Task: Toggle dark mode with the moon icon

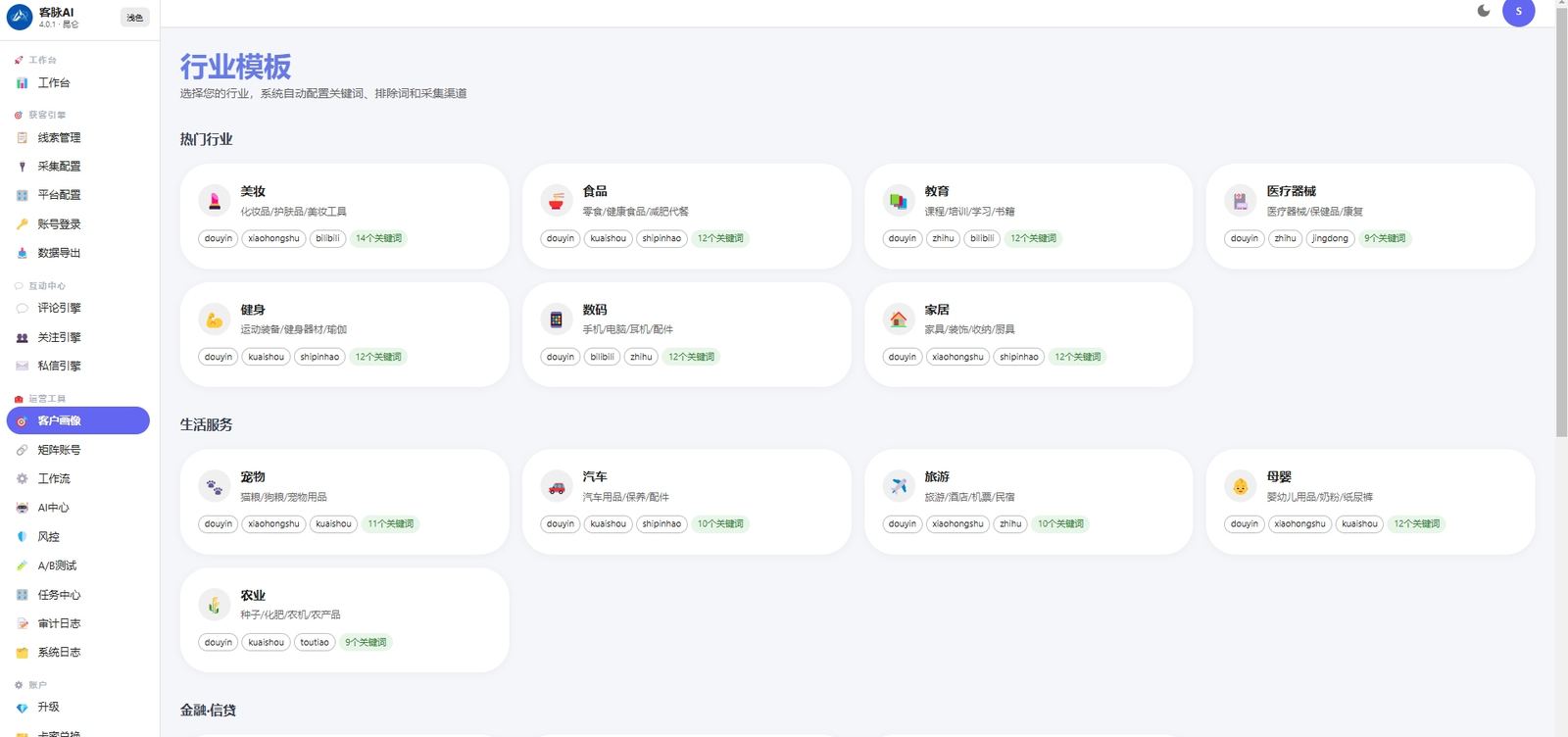Action: coord(1484,11)
